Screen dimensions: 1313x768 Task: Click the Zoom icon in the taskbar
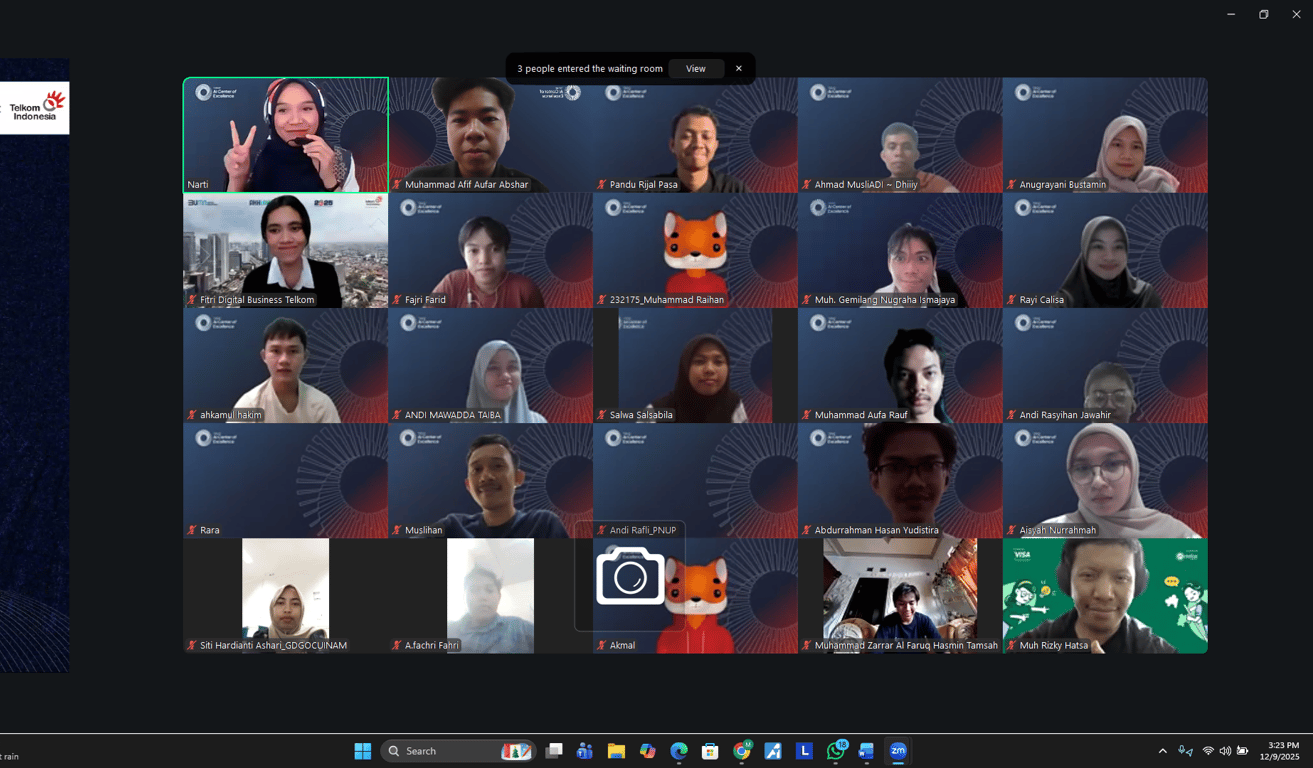898,751
